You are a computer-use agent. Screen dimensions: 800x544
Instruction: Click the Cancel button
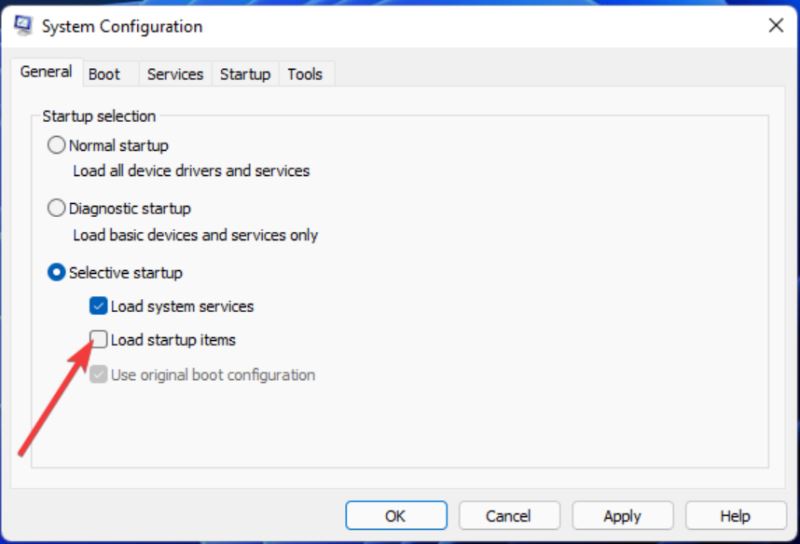click(x=509, y=516)
